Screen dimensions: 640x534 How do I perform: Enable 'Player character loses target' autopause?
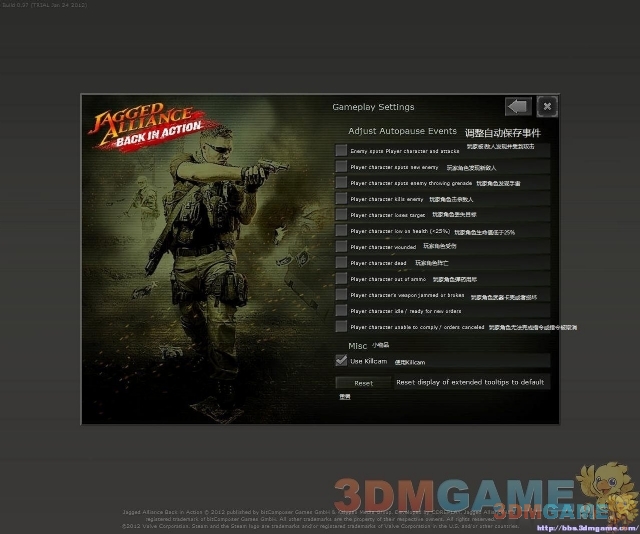pos(341,214)
